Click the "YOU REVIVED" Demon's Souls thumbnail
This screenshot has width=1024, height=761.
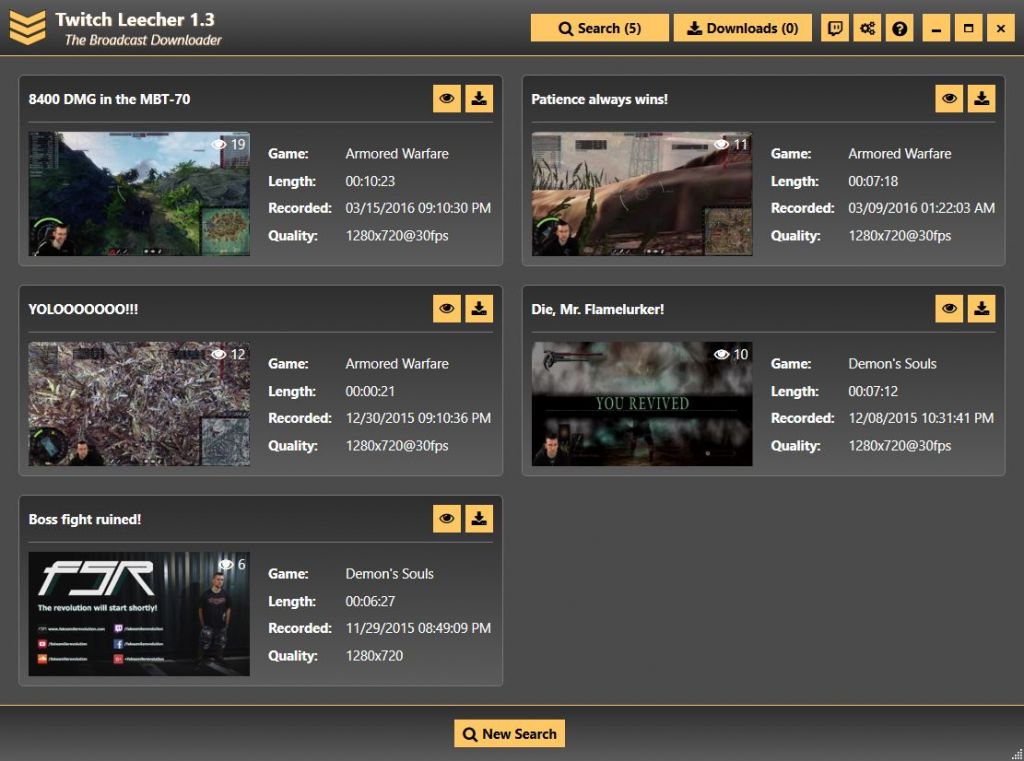click(x=641, y=404)
